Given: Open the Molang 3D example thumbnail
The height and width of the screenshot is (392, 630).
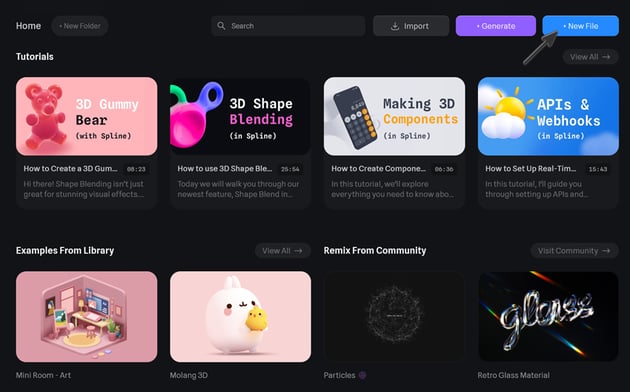Looking at the screenshot, I should pyautogui.click(x=240, y=317).
